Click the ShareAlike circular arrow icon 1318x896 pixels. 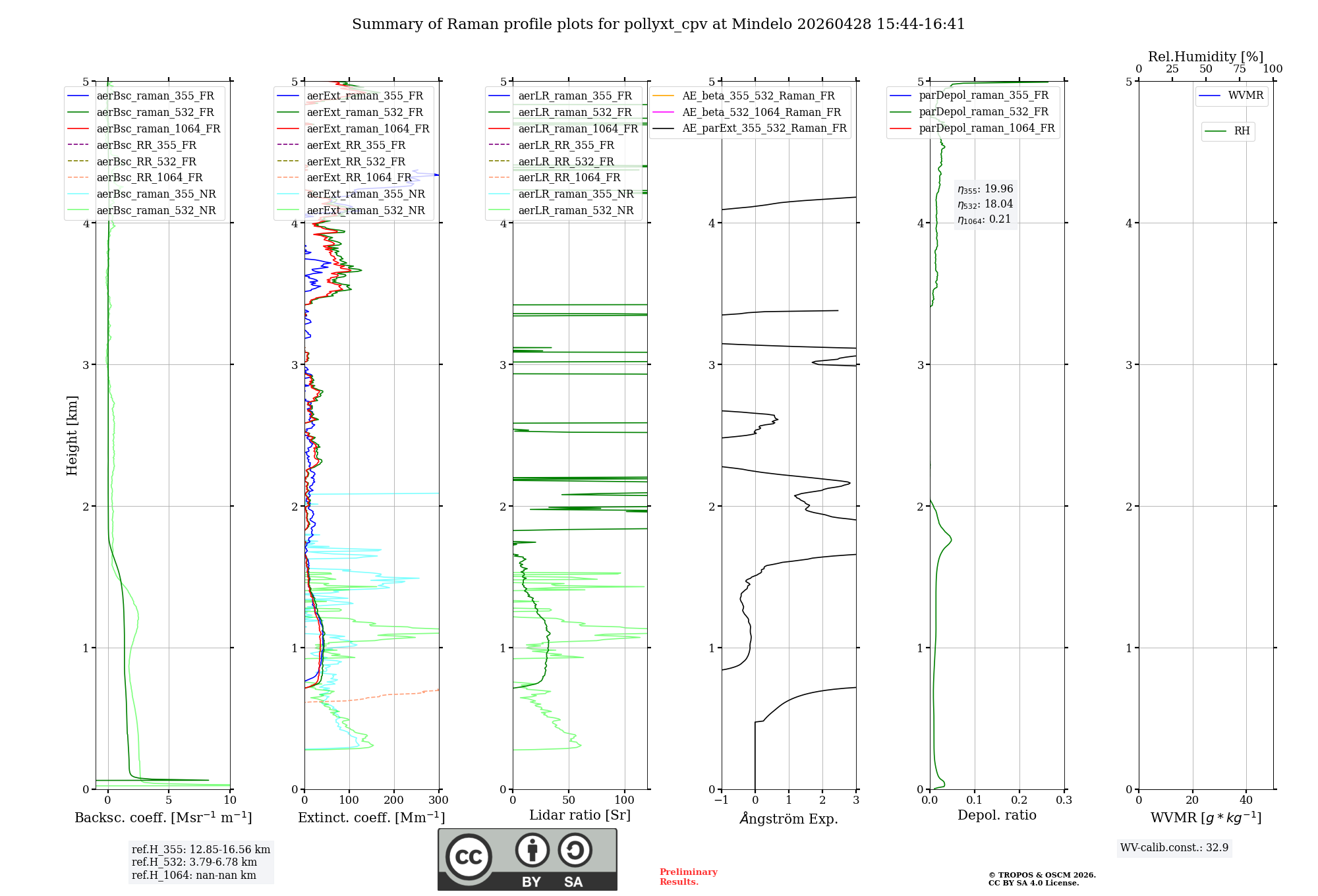tap(575, 850)
